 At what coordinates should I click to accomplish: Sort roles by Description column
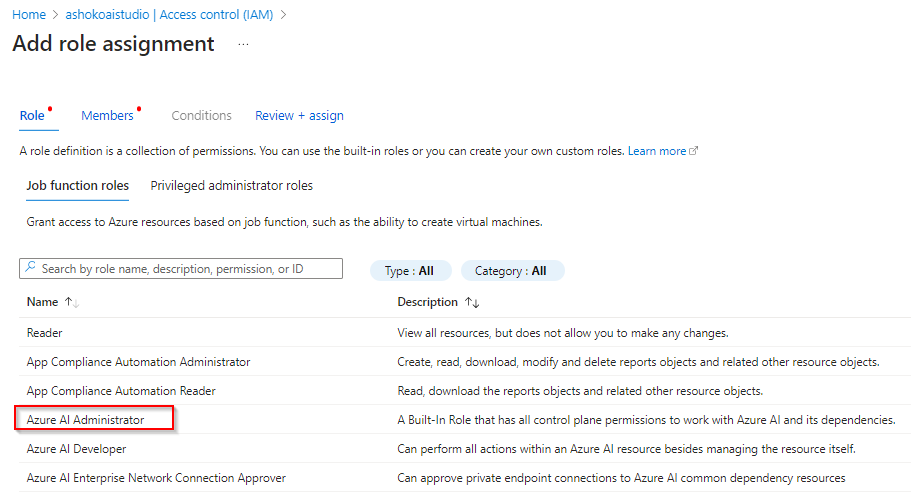tap(437, 302)
